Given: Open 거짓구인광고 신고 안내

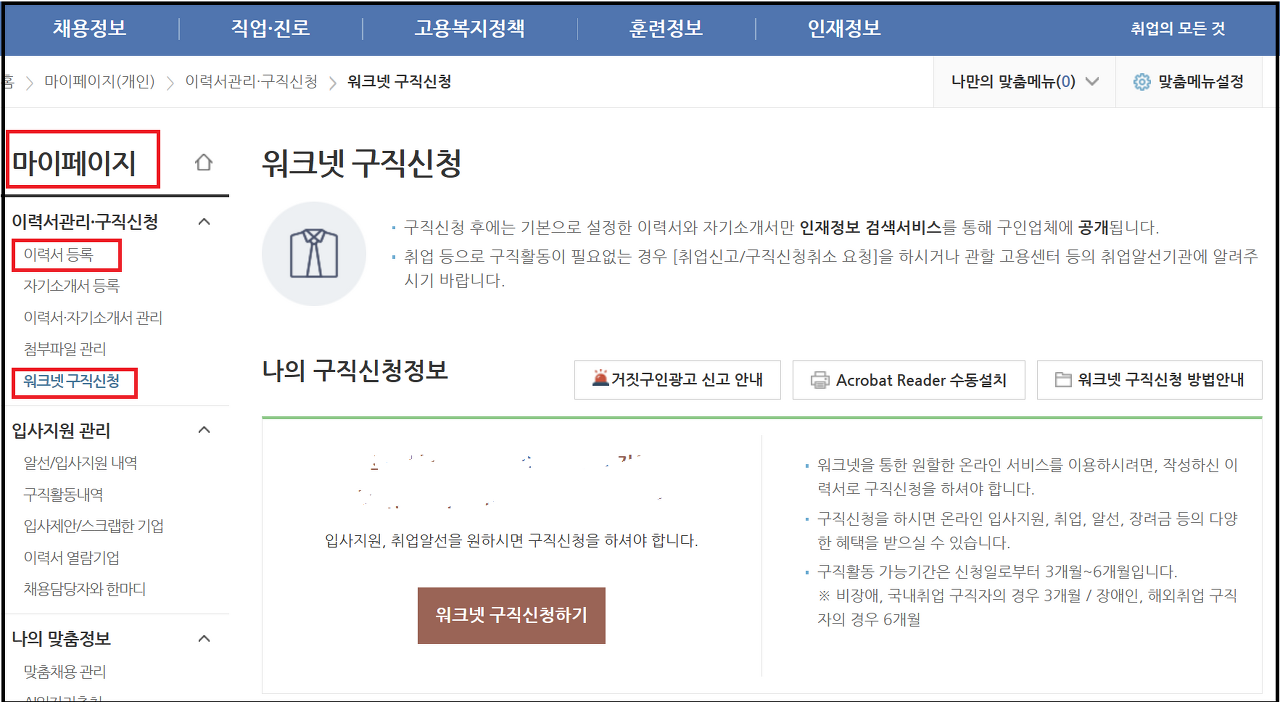Looking at the screenshot, I should click(x=677, y=380).
